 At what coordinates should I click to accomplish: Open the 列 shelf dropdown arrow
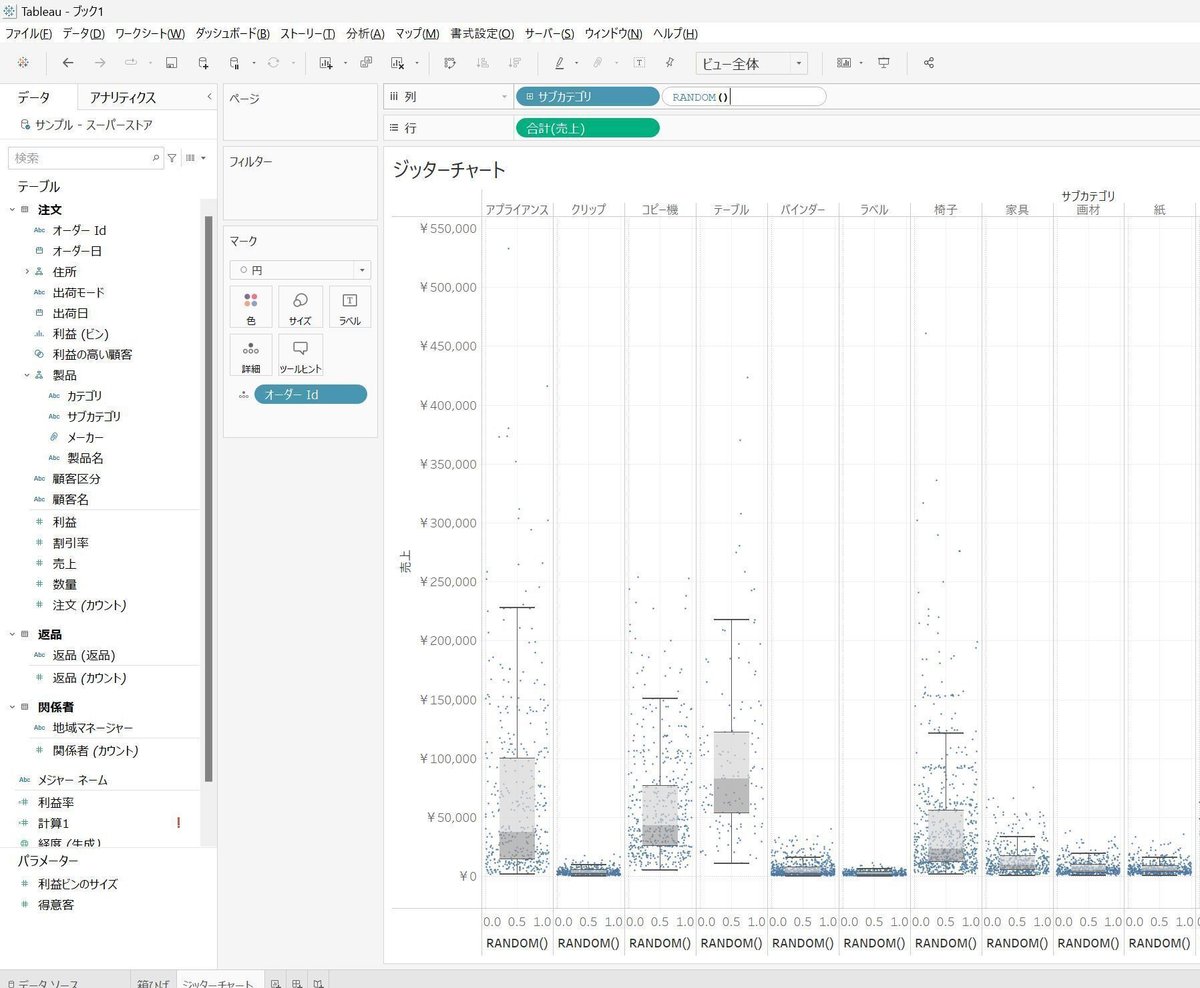pyautogui.click(x=504, y=97)
